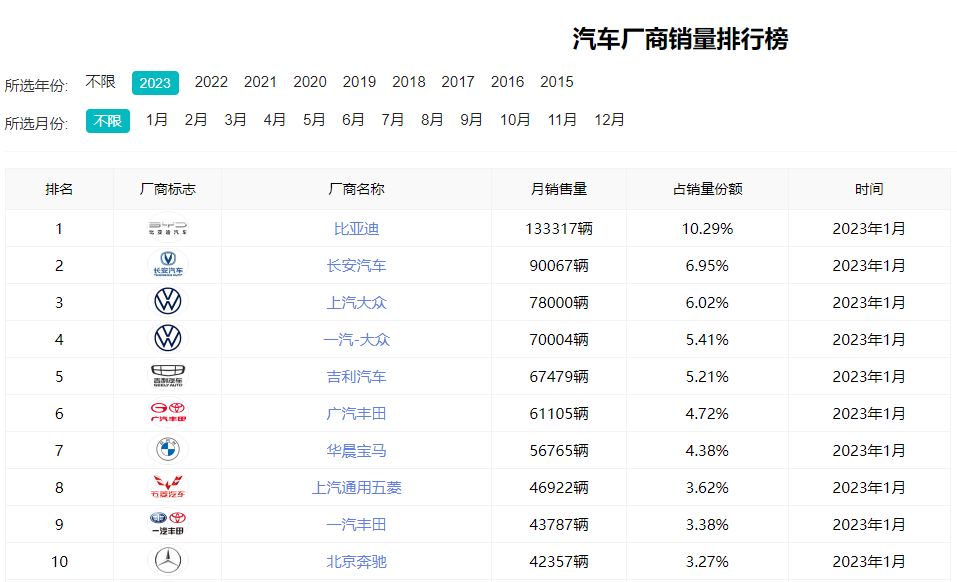
Task: Click the BMW logo in row 7
Action: [x=167, y=450]
